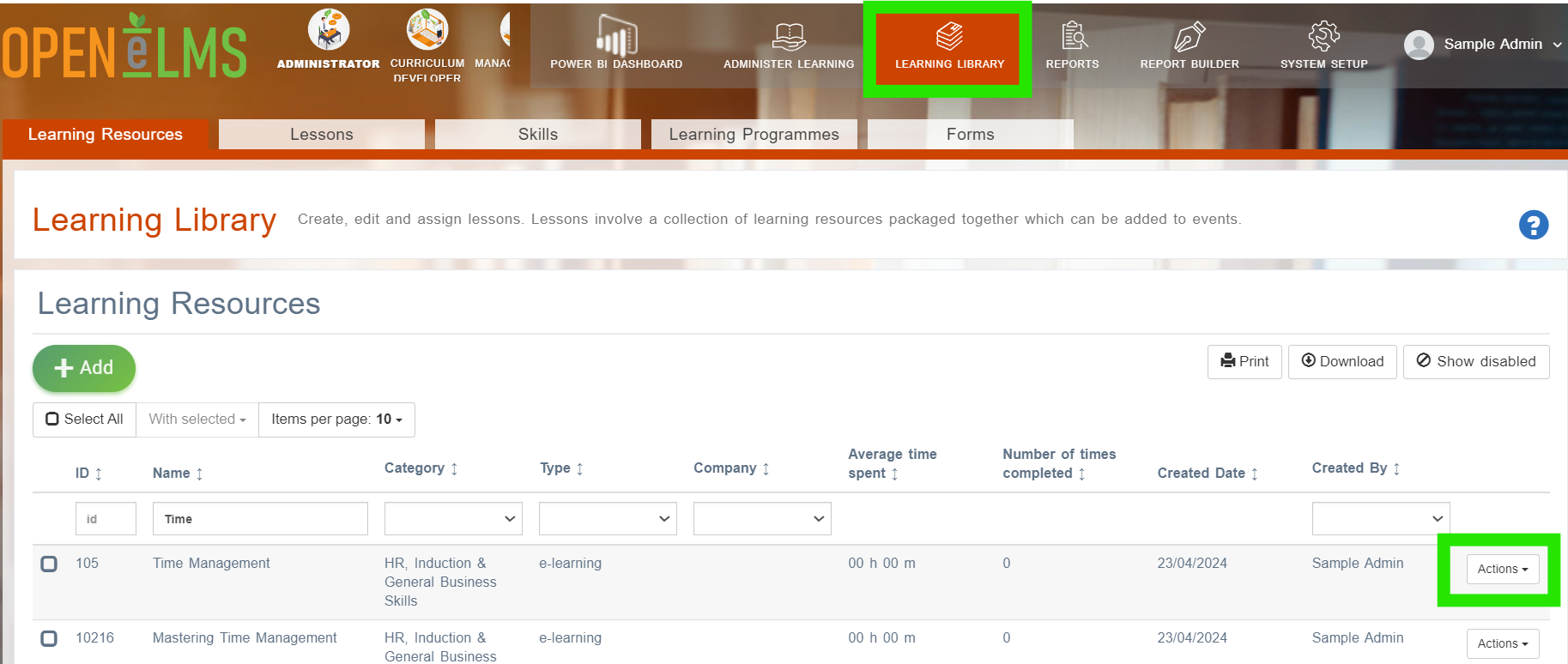The image size is (1568, 664).
Task: Tick checkbox for Time Management row
Action: coord(49,564)
